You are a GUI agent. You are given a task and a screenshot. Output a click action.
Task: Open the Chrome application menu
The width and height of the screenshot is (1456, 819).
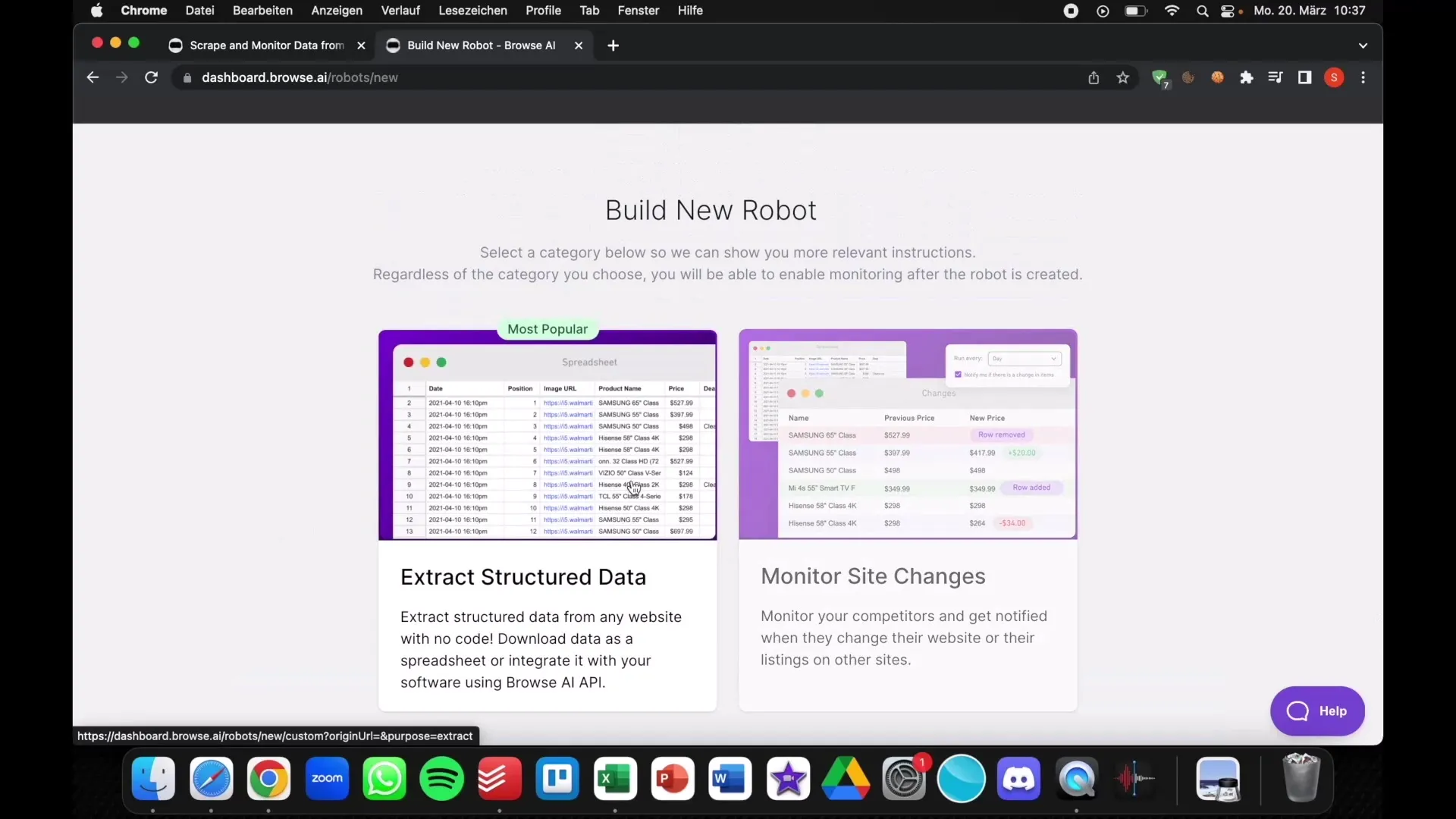tap(143, 11)
